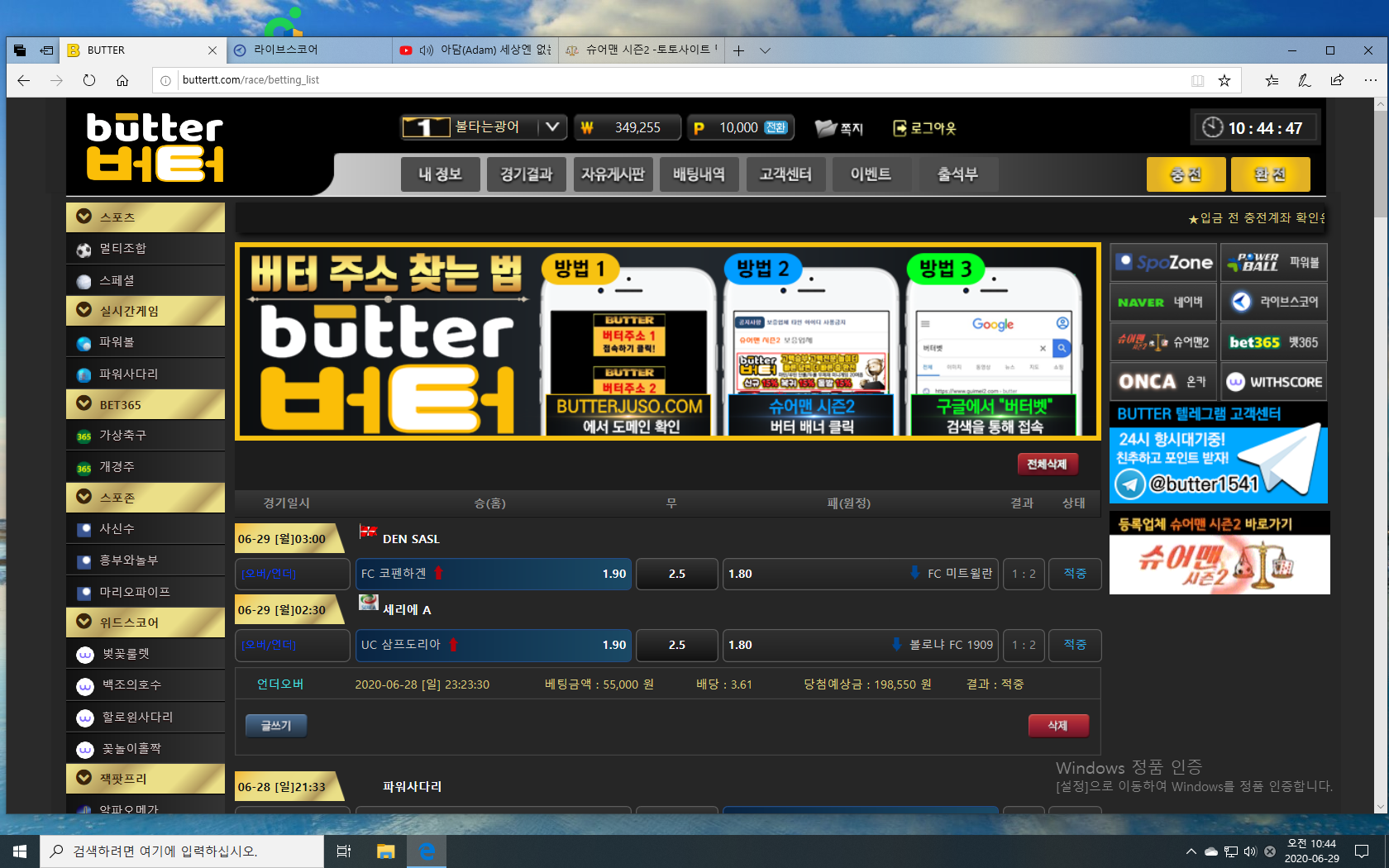The width and height of the screenshot is (1389, 868).
Task: Open the 배팅내역 menu tab
Action: [x=699, y=174]
